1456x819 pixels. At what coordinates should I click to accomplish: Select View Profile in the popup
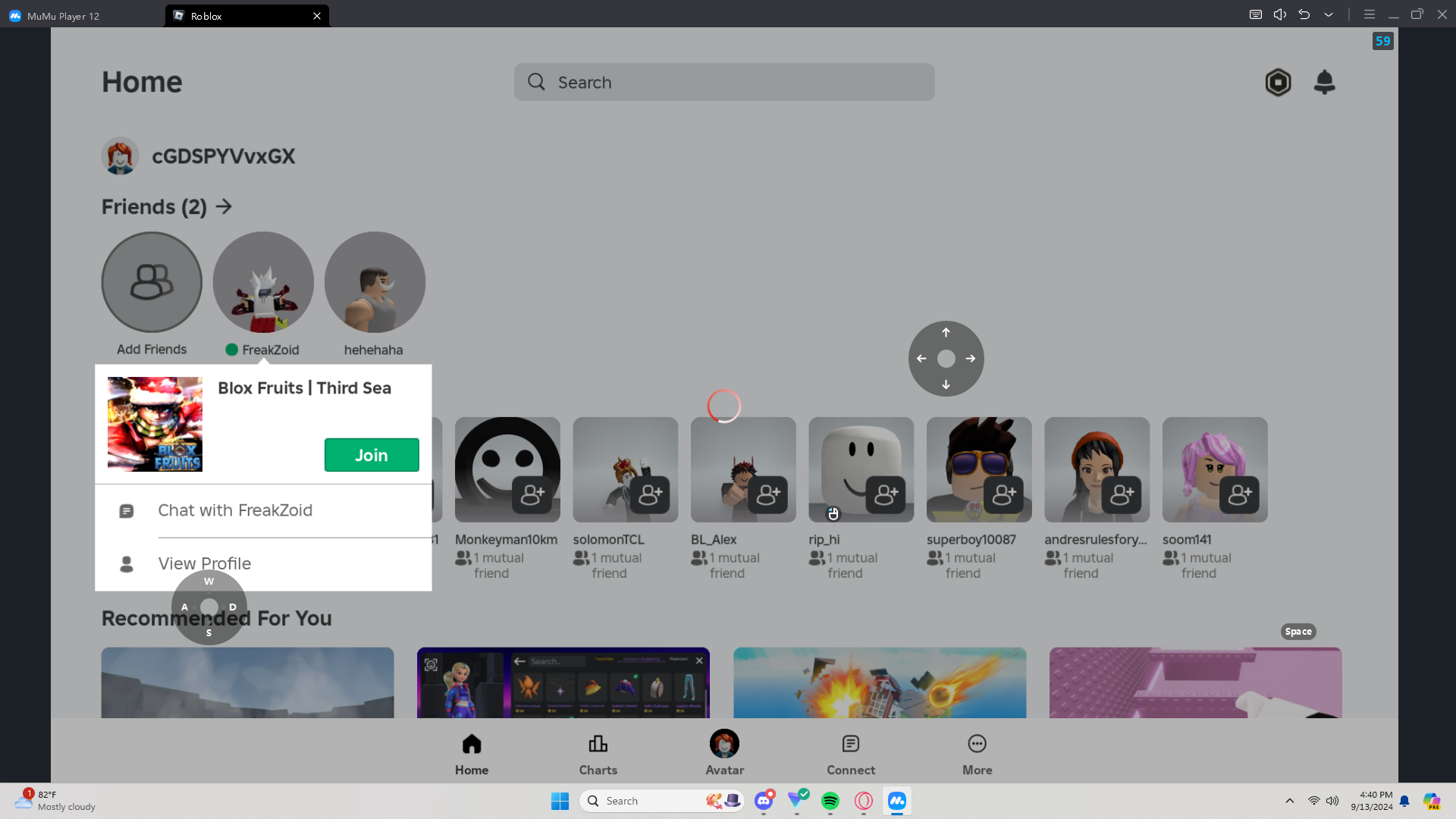point(263,564)
